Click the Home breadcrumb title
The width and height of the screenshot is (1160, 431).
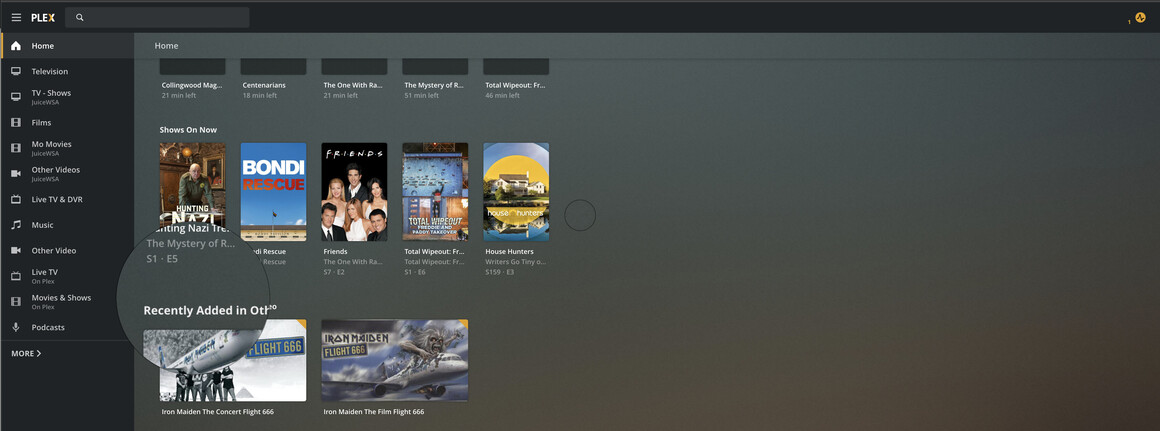166,46
